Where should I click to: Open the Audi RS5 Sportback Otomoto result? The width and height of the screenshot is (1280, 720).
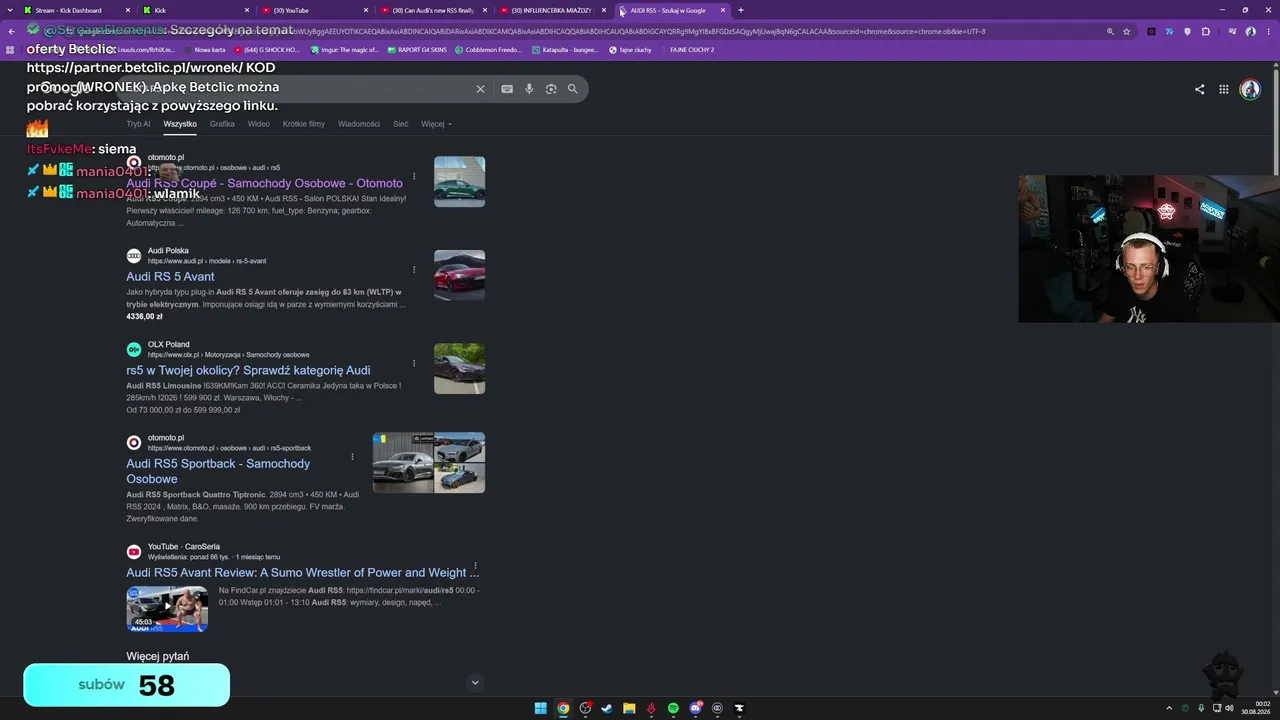[218, 471]
